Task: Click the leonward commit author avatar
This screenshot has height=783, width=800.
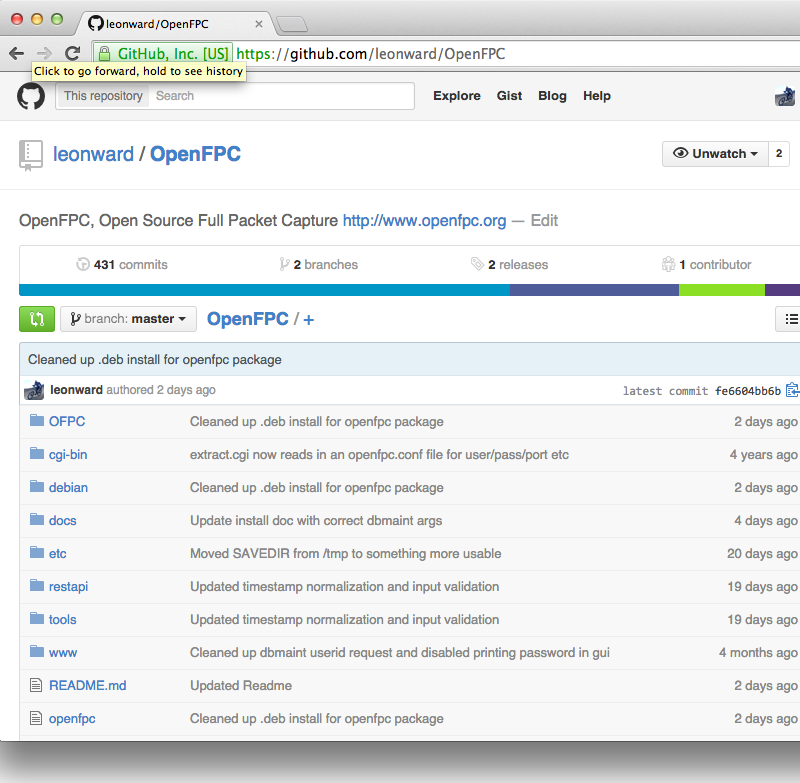Action: (x=34, y=390)
